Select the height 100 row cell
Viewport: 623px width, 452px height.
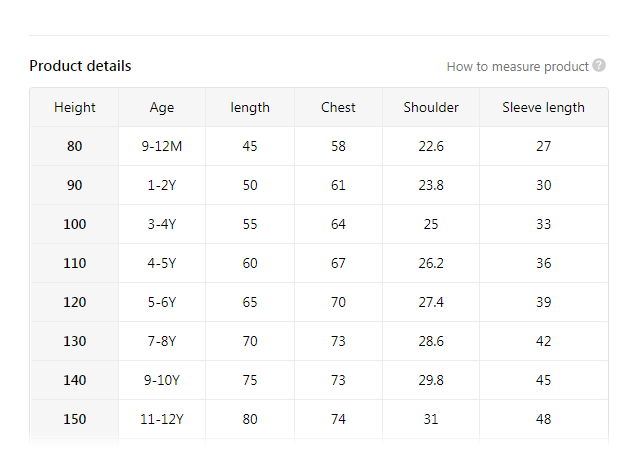[x=75, y=224]
